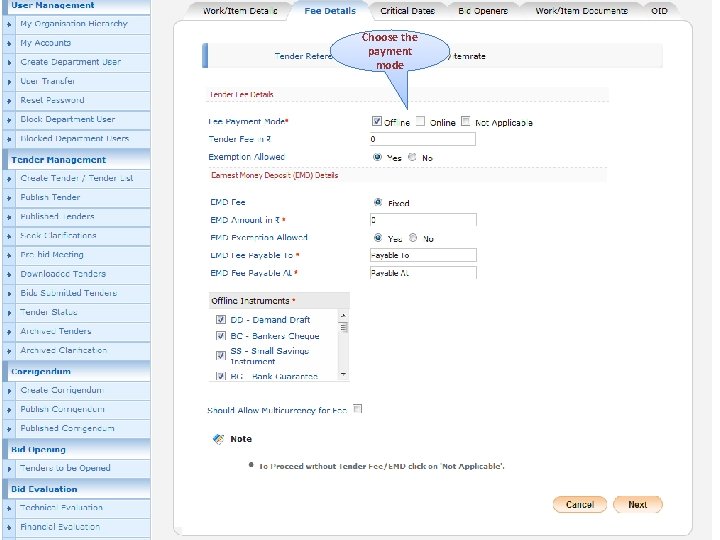Open Blocked Department Users link

[x=74, y=138]
